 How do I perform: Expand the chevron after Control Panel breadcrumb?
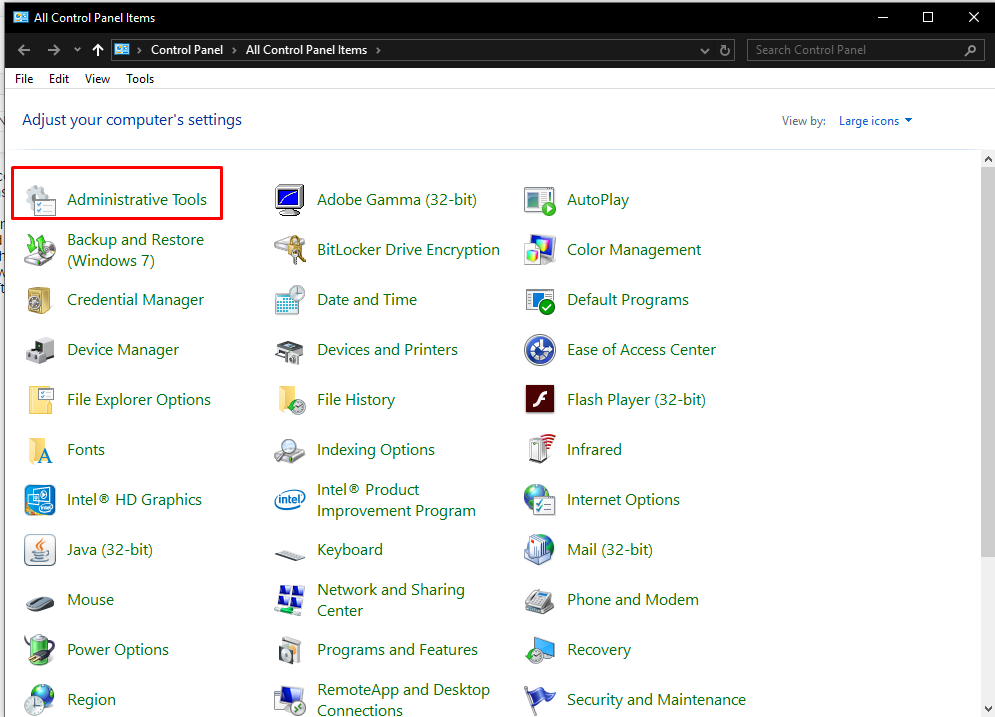pos(234,50)
